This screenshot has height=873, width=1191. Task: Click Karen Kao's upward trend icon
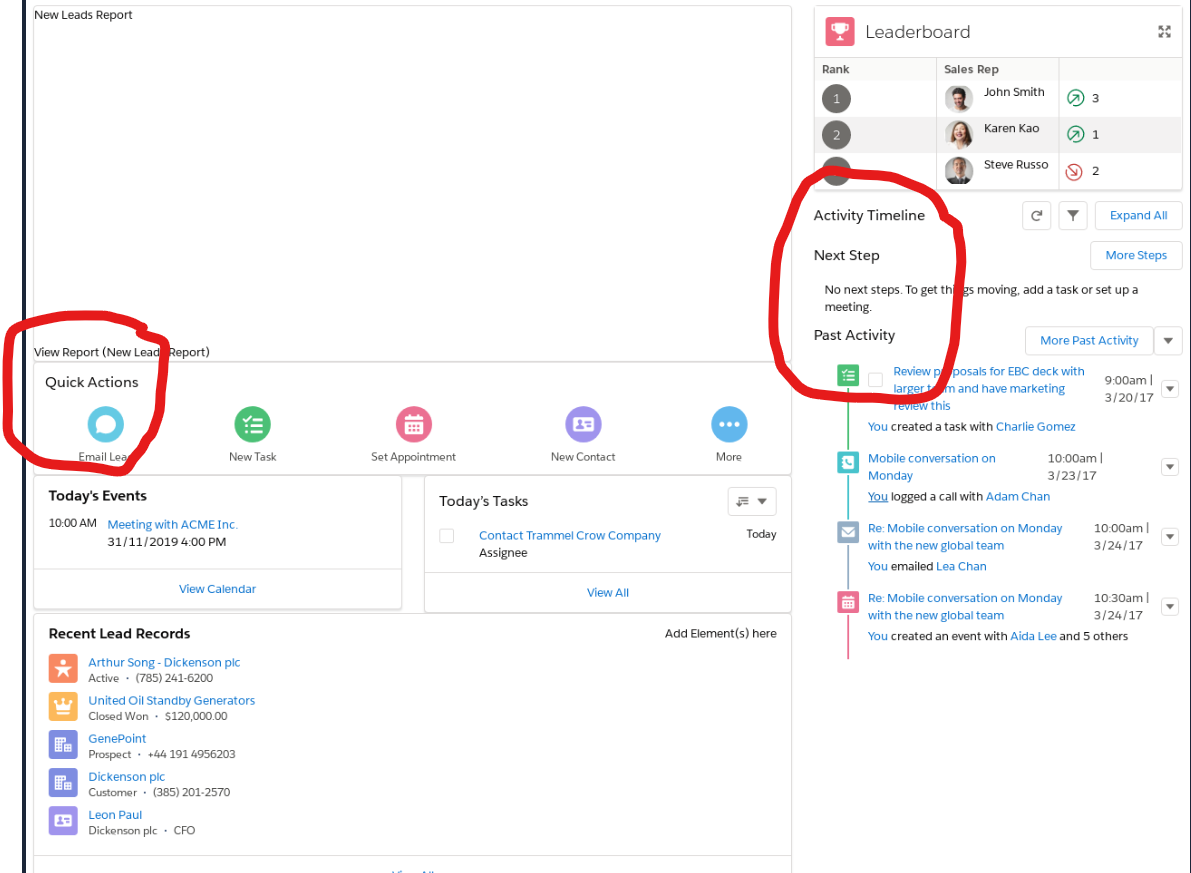1075,134
